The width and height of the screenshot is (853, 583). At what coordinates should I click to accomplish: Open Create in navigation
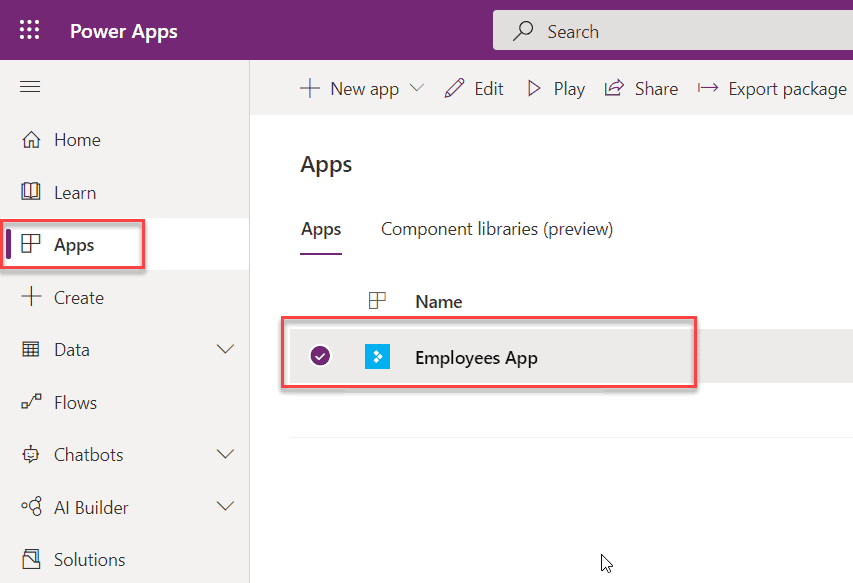[79, 298]
